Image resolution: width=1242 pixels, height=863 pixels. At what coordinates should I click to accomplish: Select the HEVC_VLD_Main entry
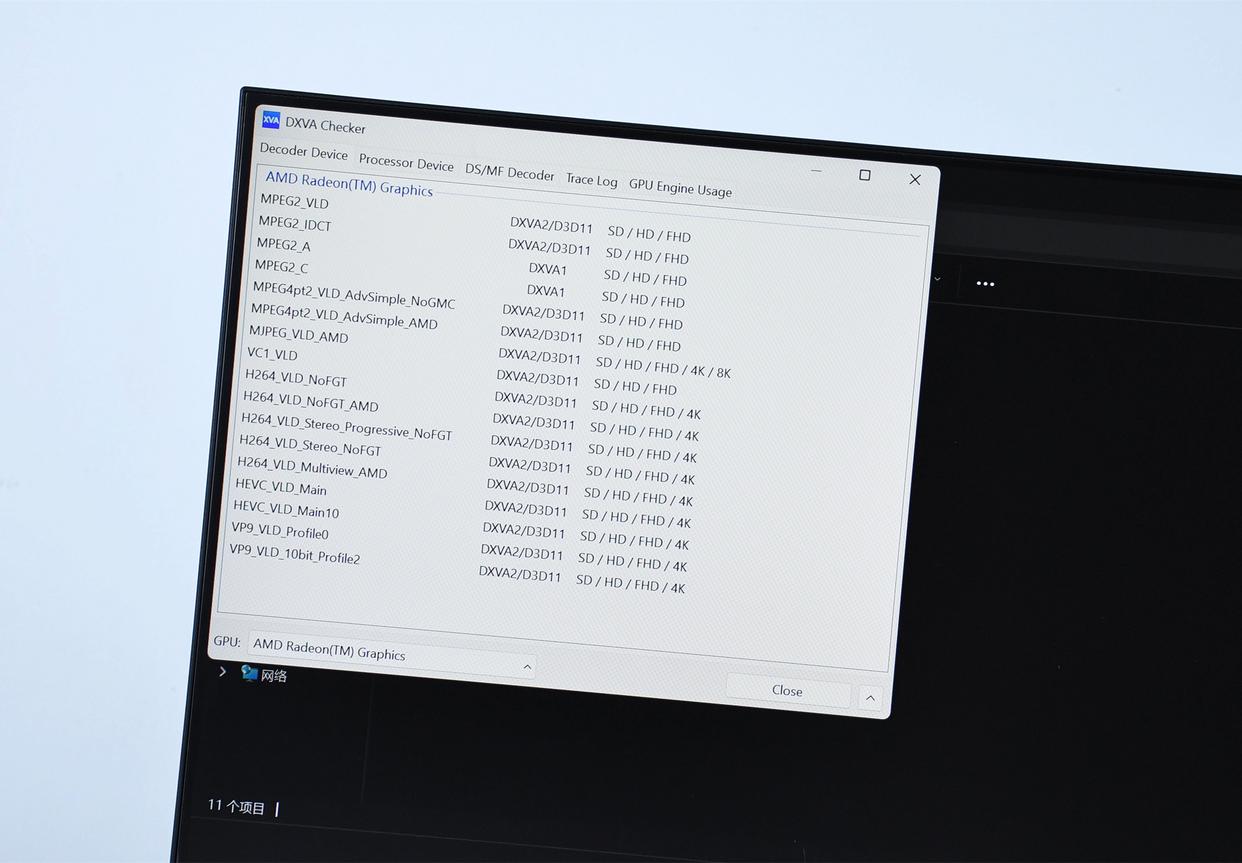[x=281, y=487]
